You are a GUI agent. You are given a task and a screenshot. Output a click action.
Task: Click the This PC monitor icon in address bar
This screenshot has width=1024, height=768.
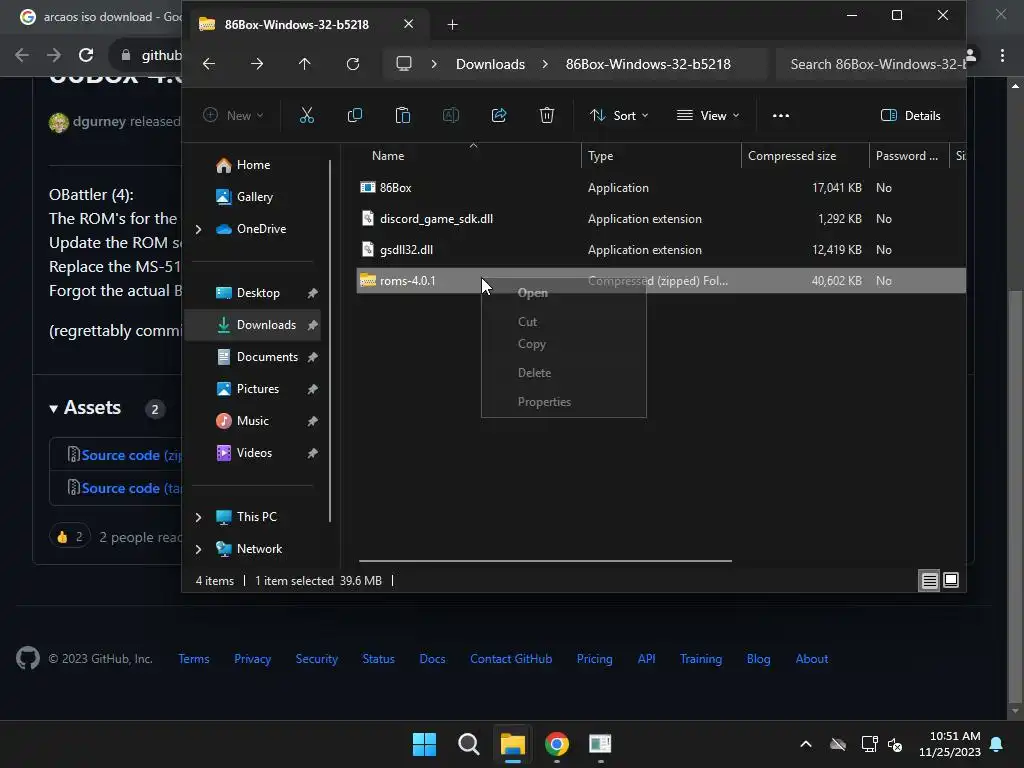click(x=404, y=64)
